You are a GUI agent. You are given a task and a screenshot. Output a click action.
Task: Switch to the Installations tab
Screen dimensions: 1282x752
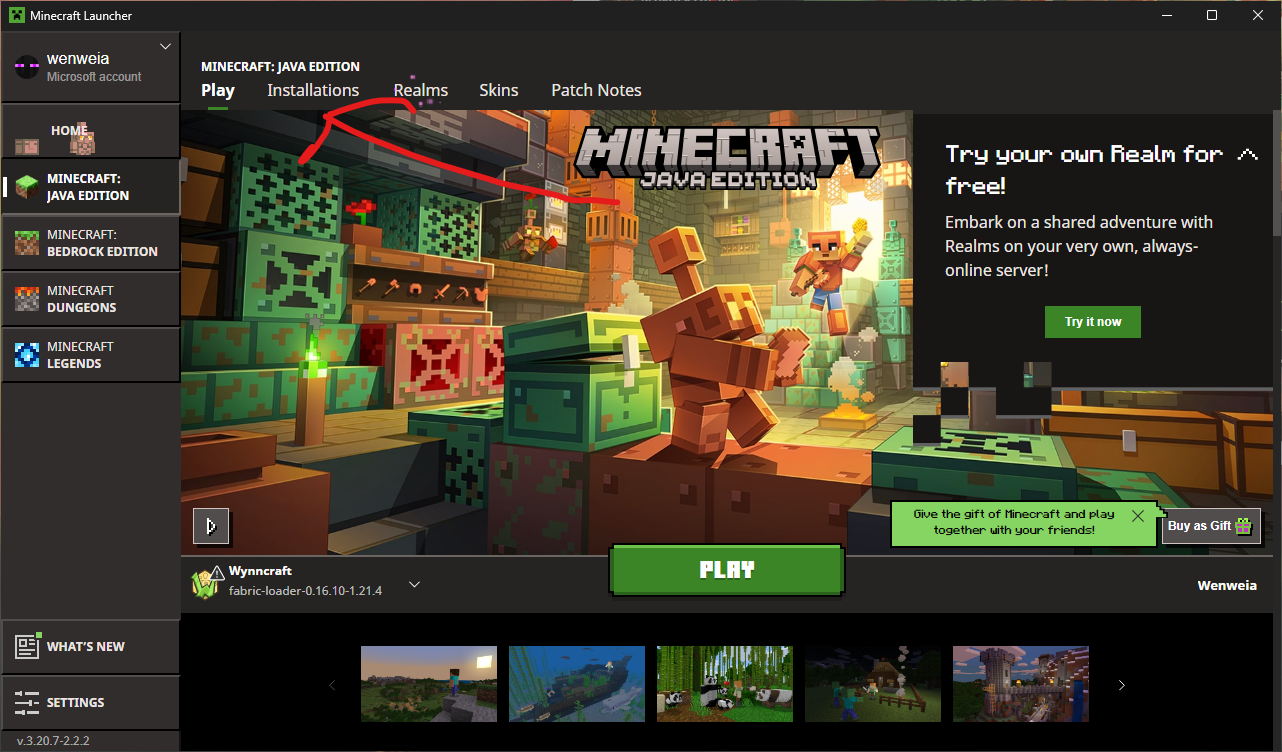[313, 90]
